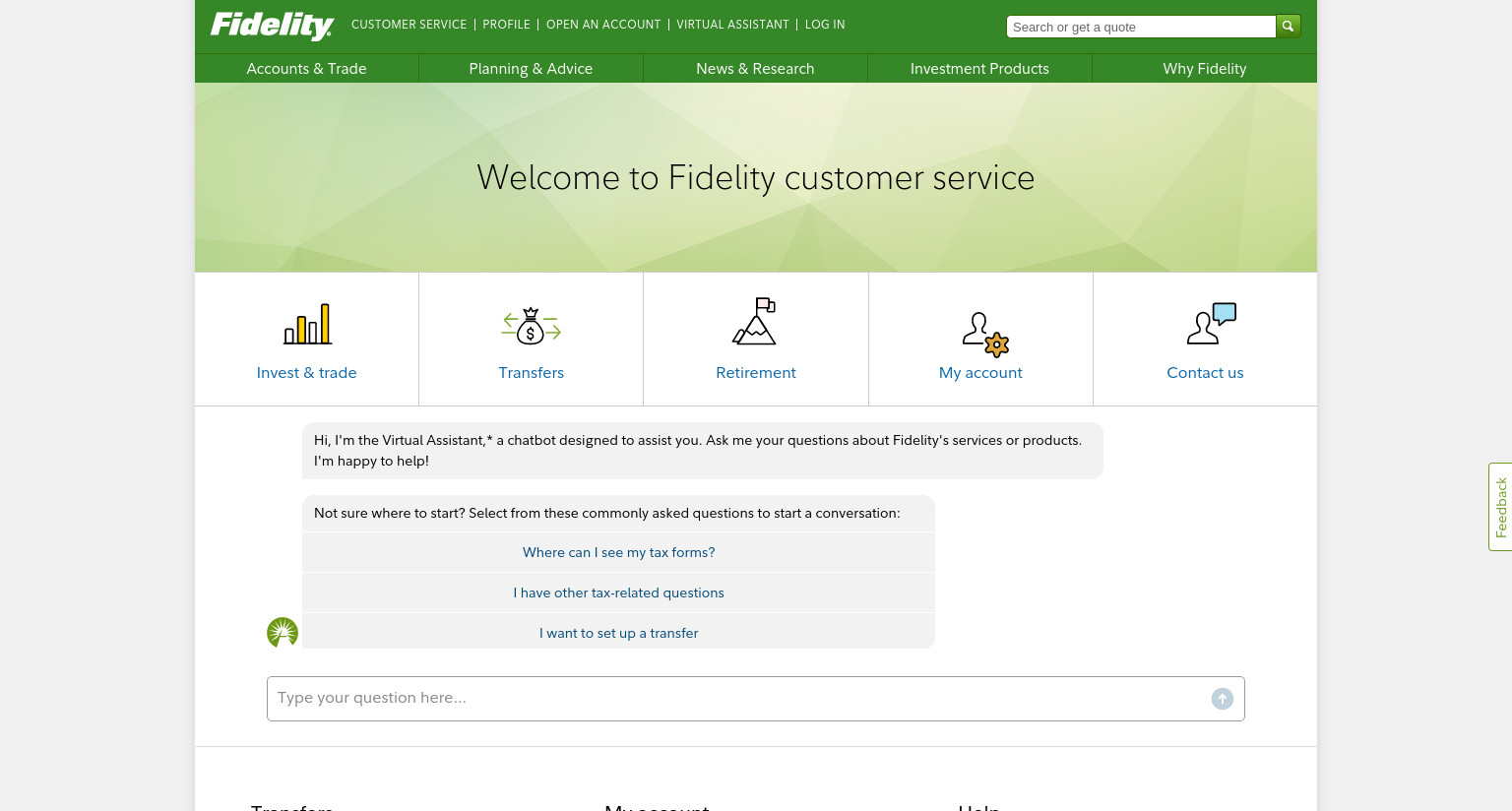Open the News & Research menu
The width and height of the screenshot is (1512, 811).
755,69
